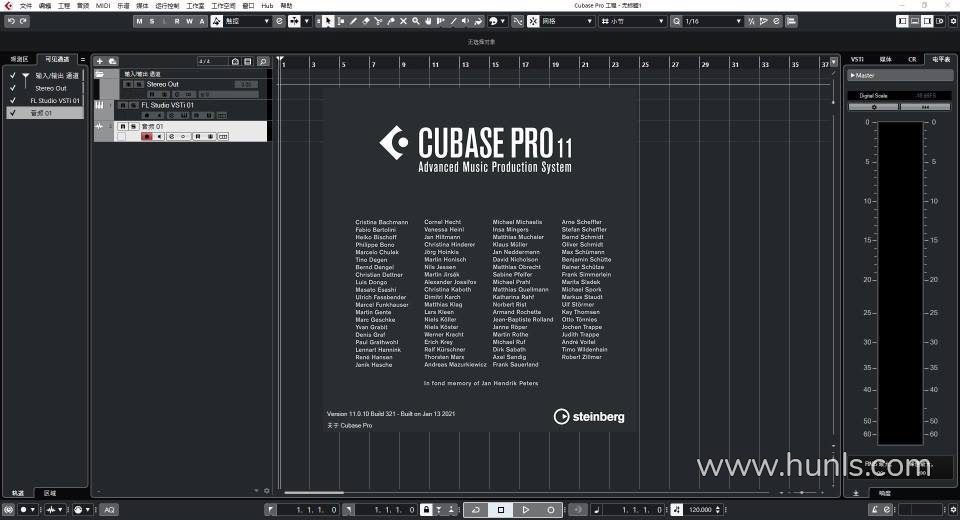The height and width of the screenshot is (520, 960).
Task: Toggle Monitor speaker on audio track 01
Action: coord(159,136)
